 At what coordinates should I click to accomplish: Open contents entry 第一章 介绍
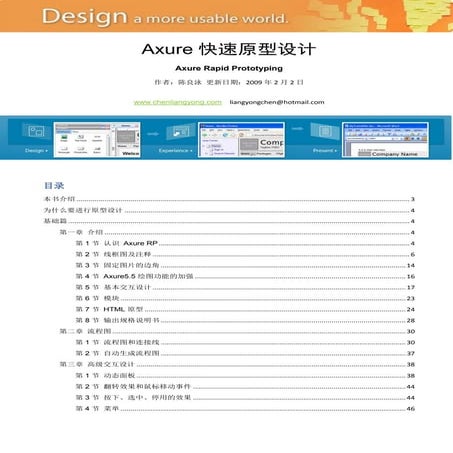(x=237, y=232)
